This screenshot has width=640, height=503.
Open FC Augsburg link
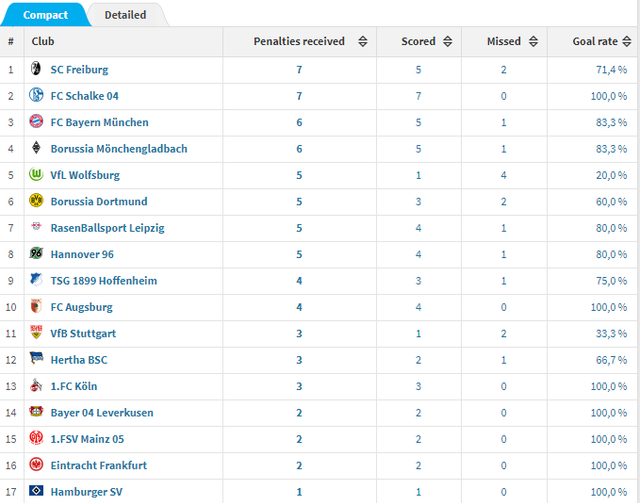point(81,307)
